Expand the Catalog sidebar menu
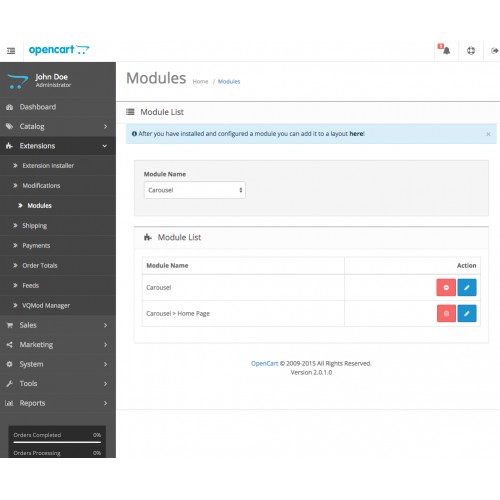500x500 pixels. (x=58, y=126)
